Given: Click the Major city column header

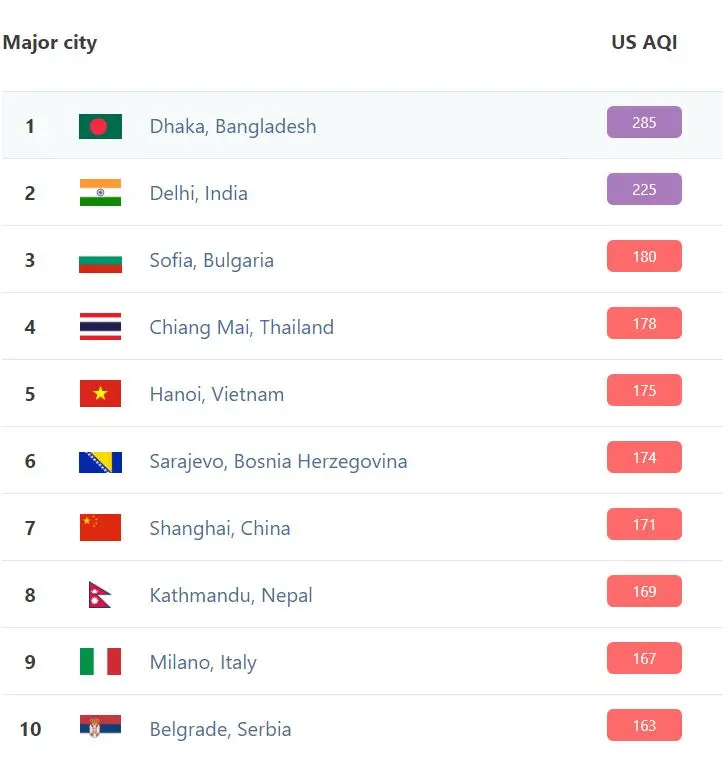Looking at the screenshot, I should (50, 43).
